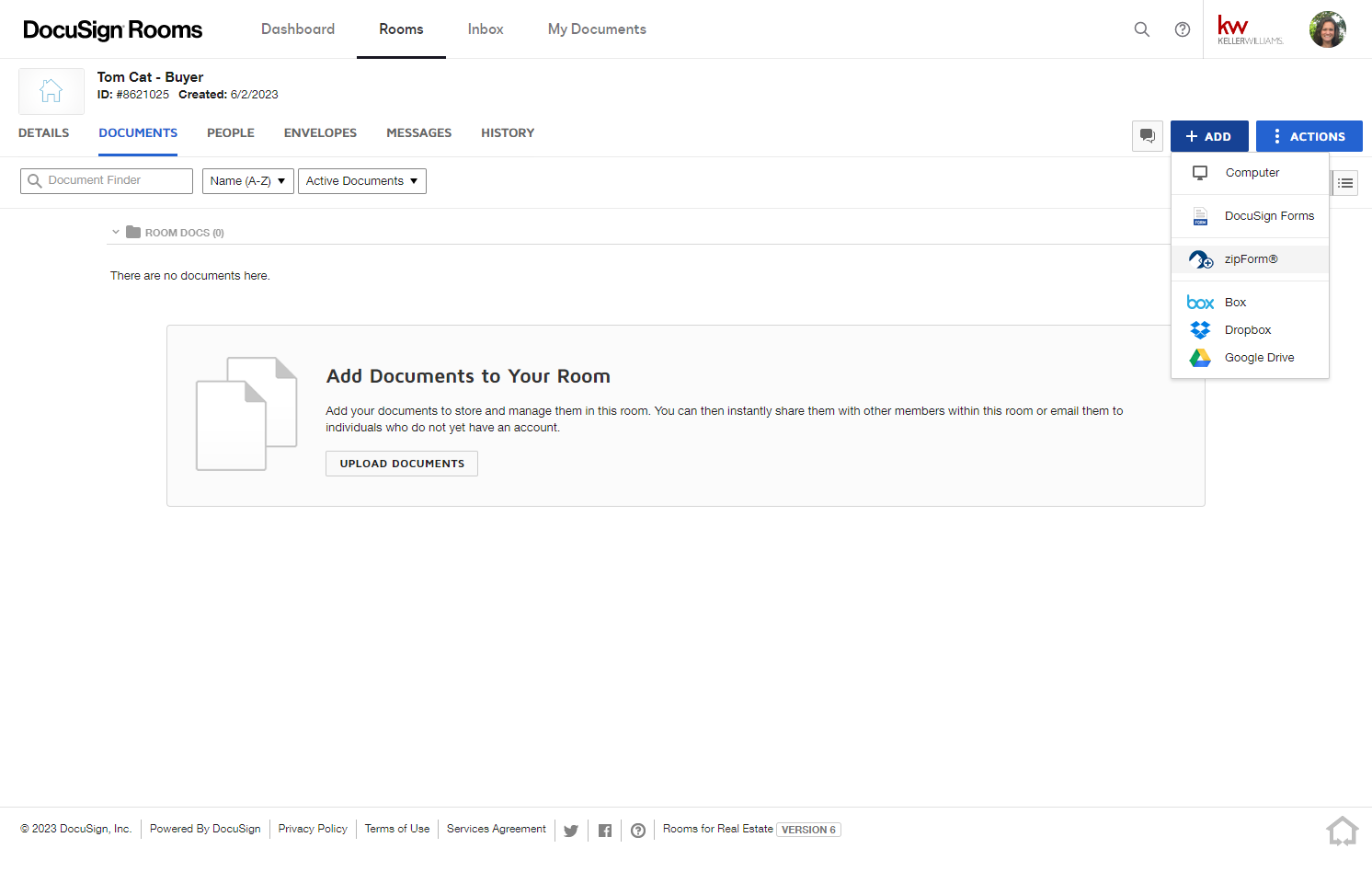
Task: Click the footer help circle icon
Action: (638, 831)
